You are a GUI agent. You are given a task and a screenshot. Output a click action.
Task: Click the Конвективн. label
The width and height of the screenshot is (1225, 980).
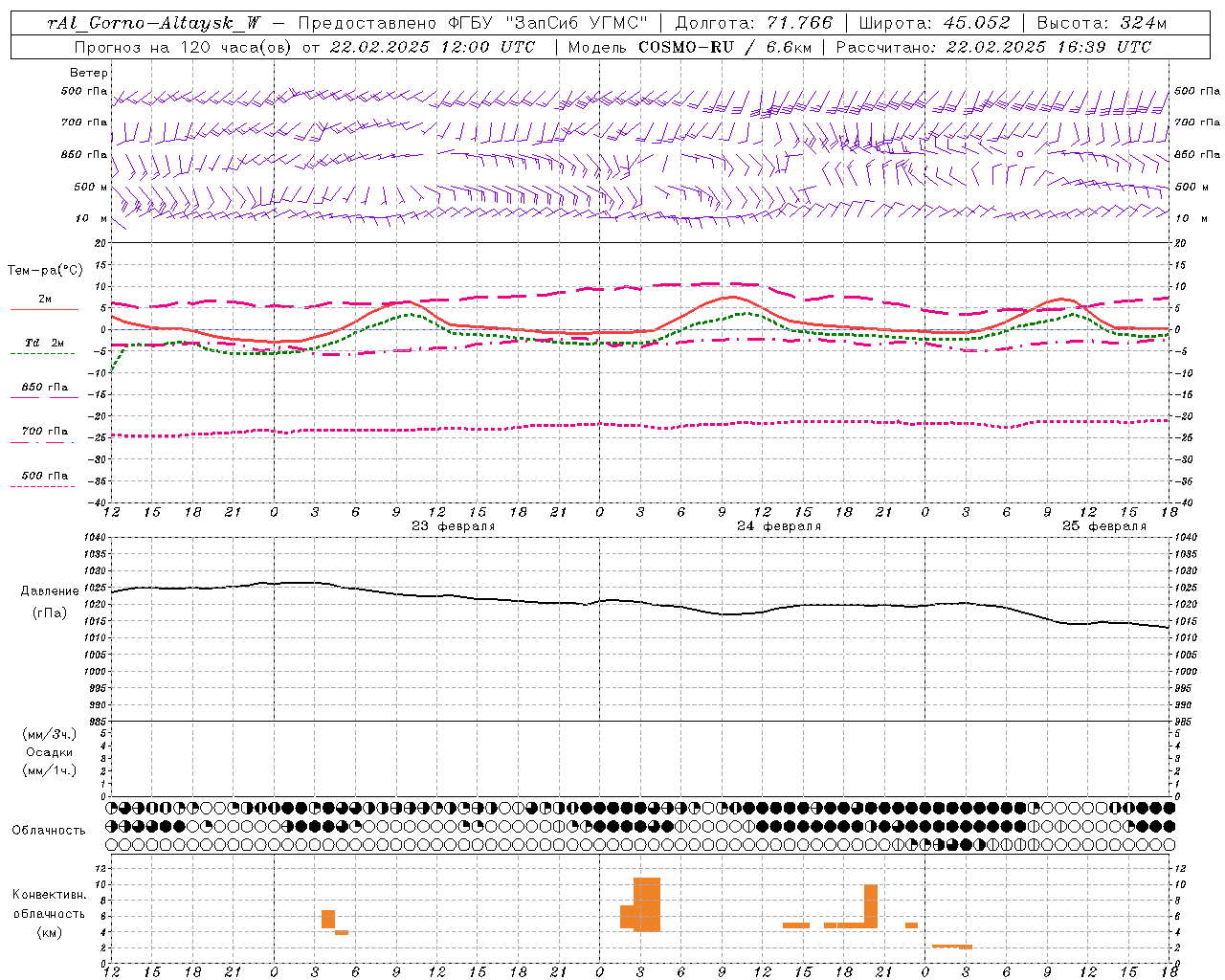pos(49,895)
